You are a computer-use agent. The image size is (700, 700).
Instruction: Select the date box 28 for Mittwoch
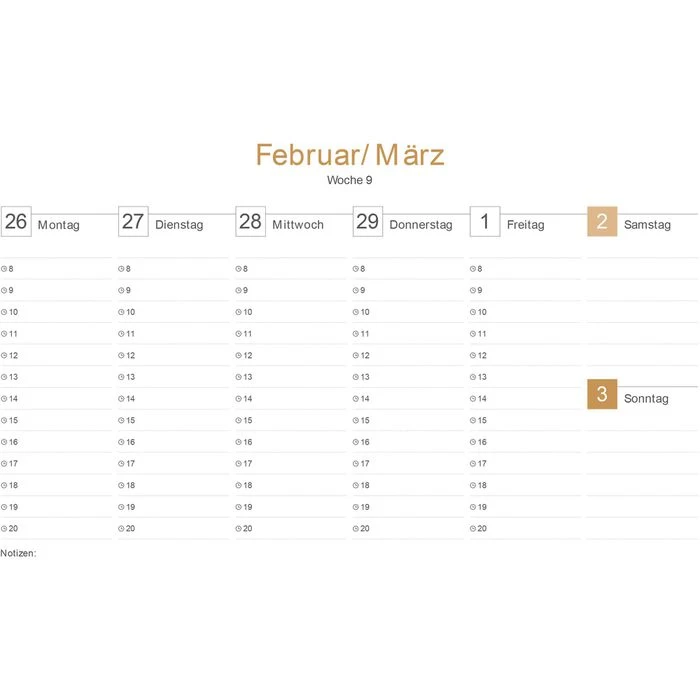pos(250,222)
